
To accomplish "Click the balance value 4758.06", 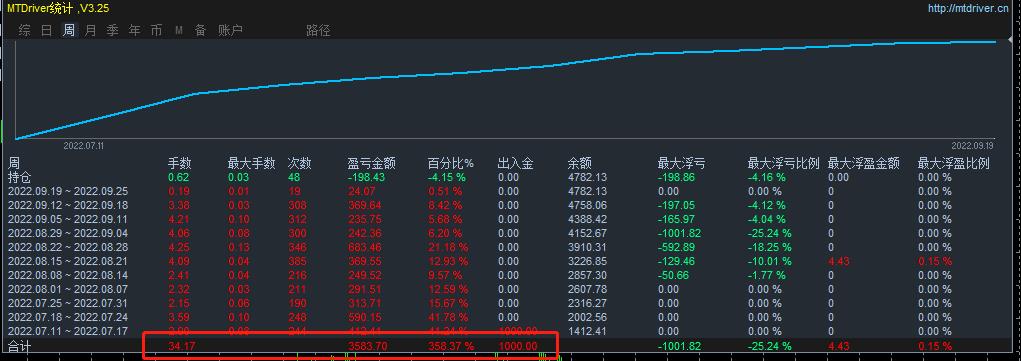I will point(587,205).
